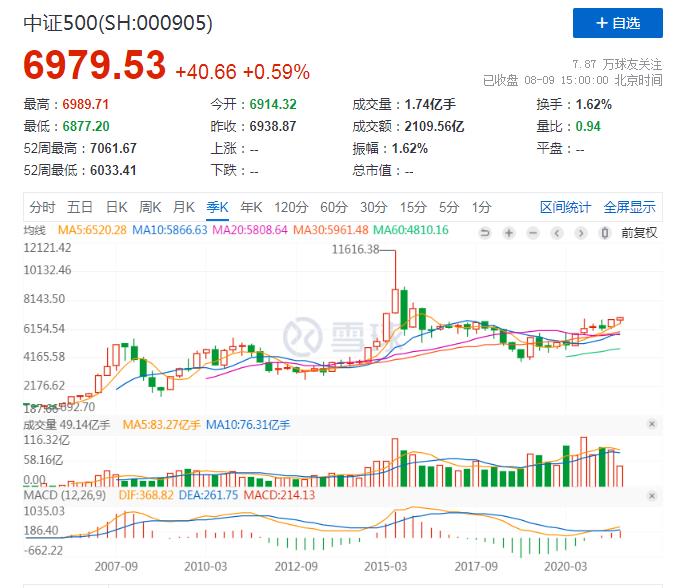The height and width of the screenshot is (588, 692).
Task: Switch to the 分时 chart tab
Action: (x=42, y=207)
